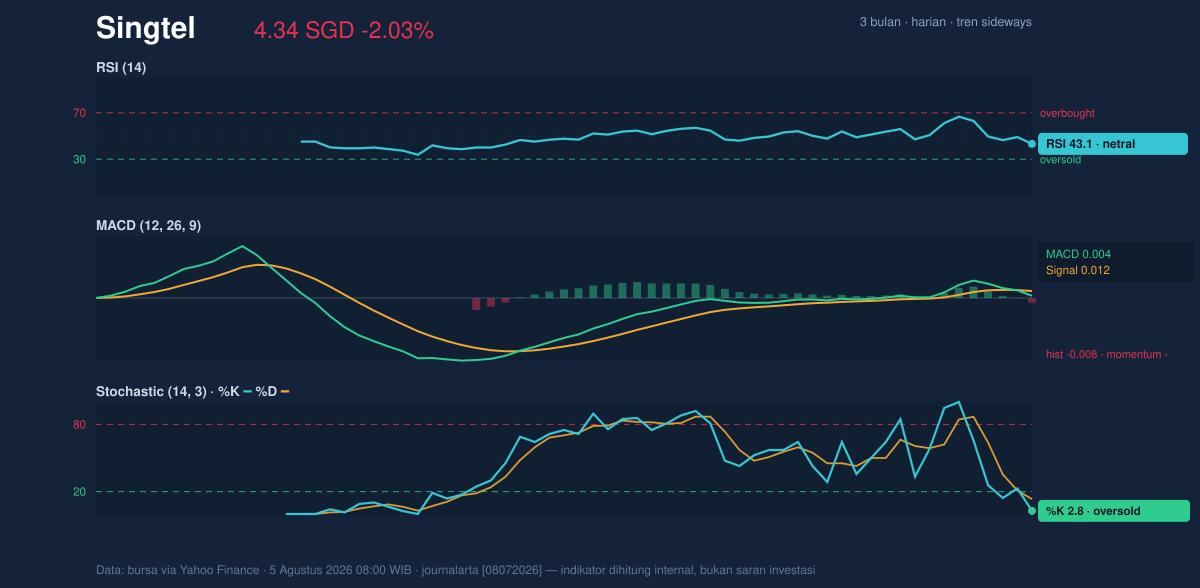Image resolution: width=1200 pixels, height=588 pixels.
Task: Click the last red MACD histogram bar
Action: (x=1032, y=300)
